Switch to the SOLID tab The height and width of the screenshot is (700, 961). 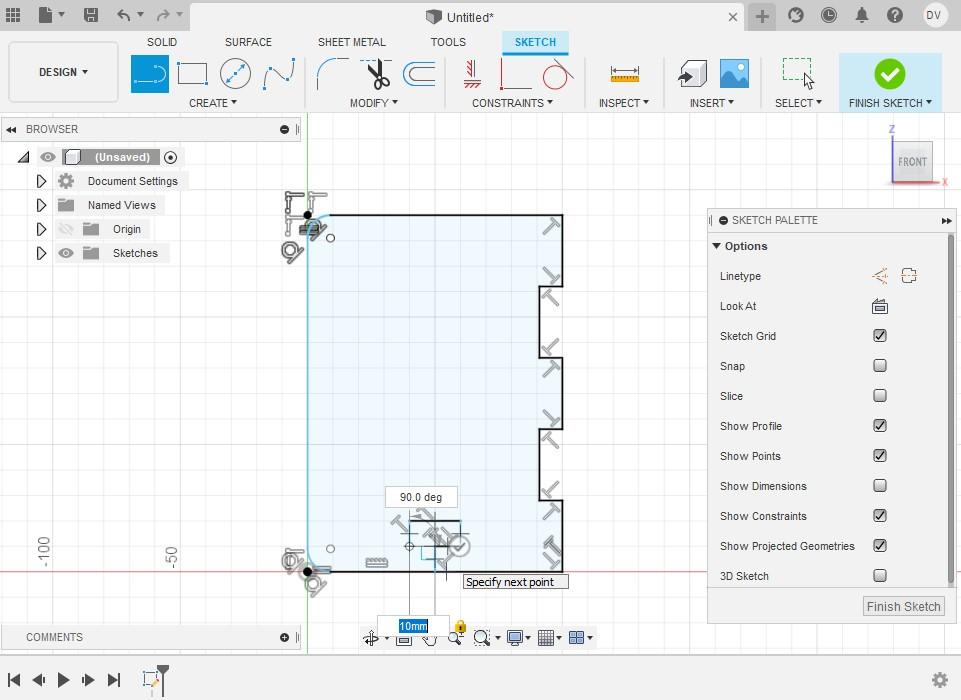point(162,42)
